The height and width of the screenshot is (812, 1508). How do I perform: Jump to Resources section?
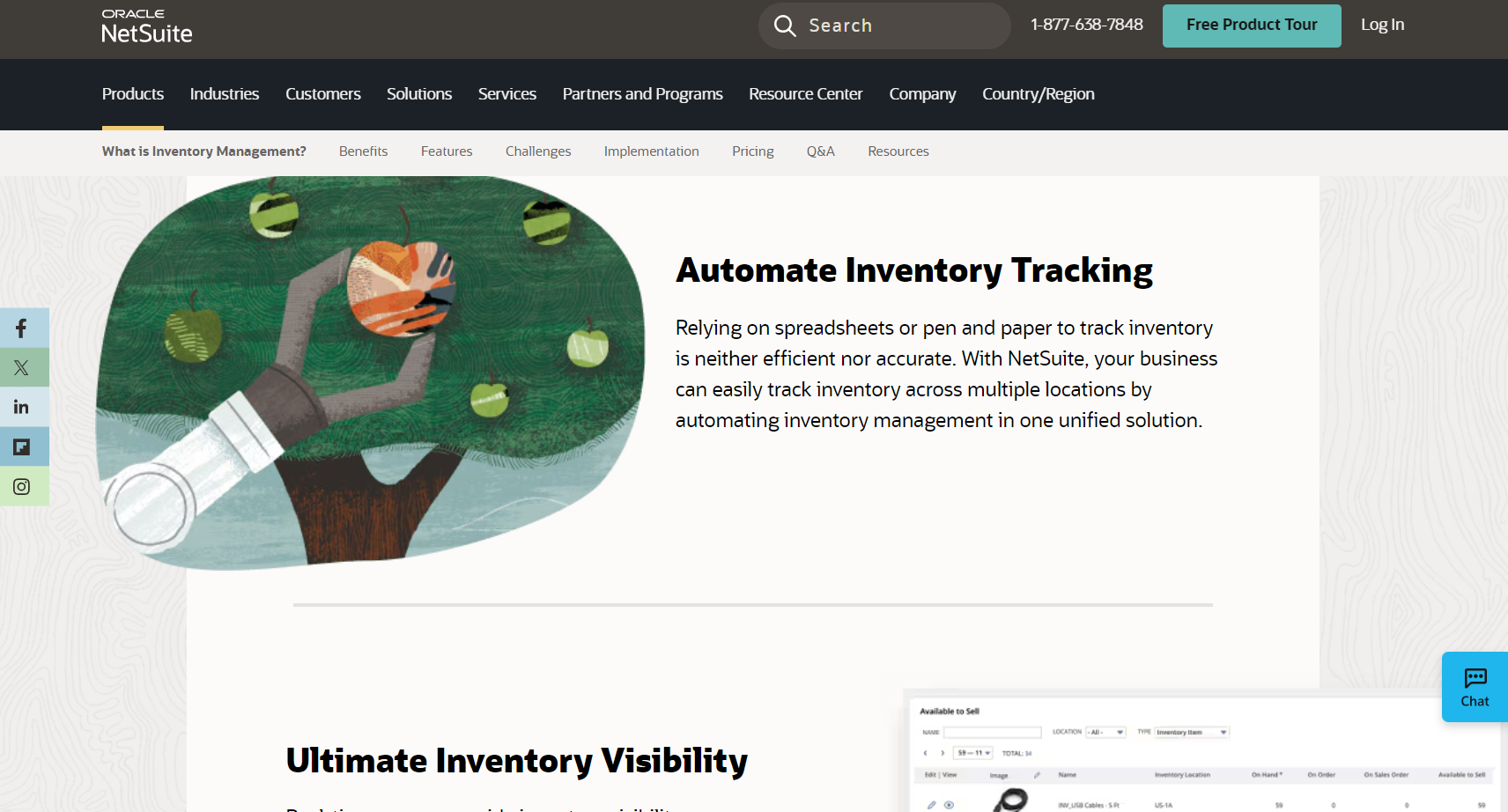point(898,151)
